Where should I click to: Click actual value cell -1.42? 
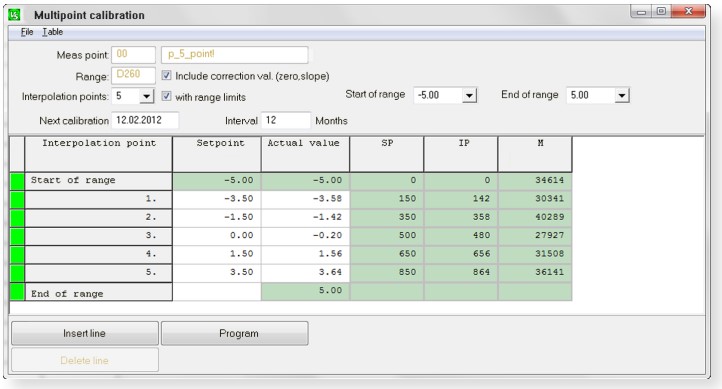305,218
